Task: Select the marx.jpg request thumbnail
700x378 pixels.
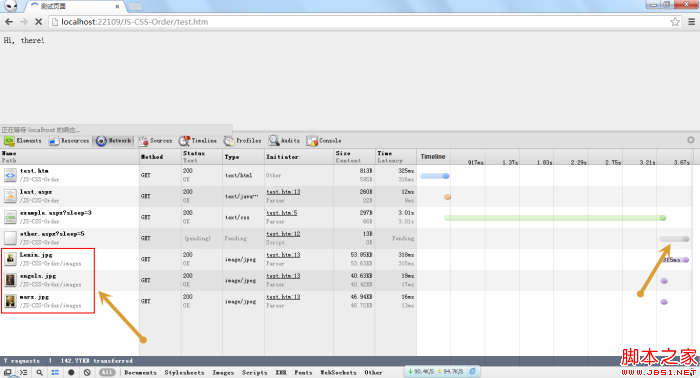Action: pyautogui.click(x=10, y=301)
